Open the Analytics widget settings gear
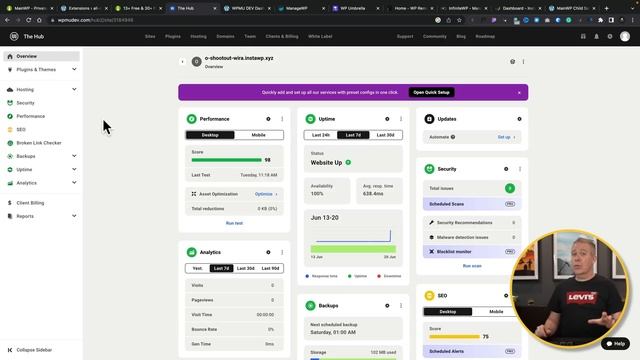This screenshot has width=640, height=360. point(268,252)
